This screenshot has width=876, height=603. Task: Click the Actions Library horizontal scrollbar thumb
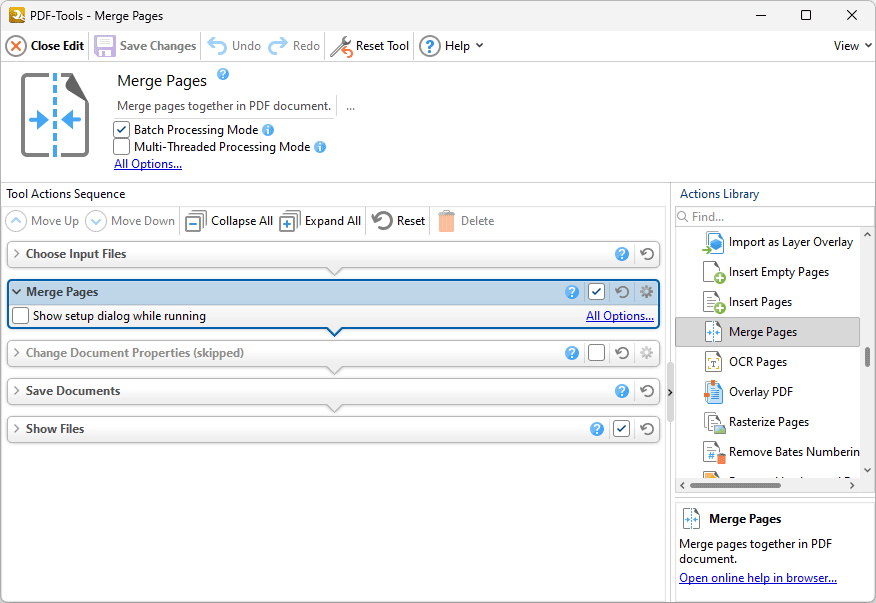[735, 485]
